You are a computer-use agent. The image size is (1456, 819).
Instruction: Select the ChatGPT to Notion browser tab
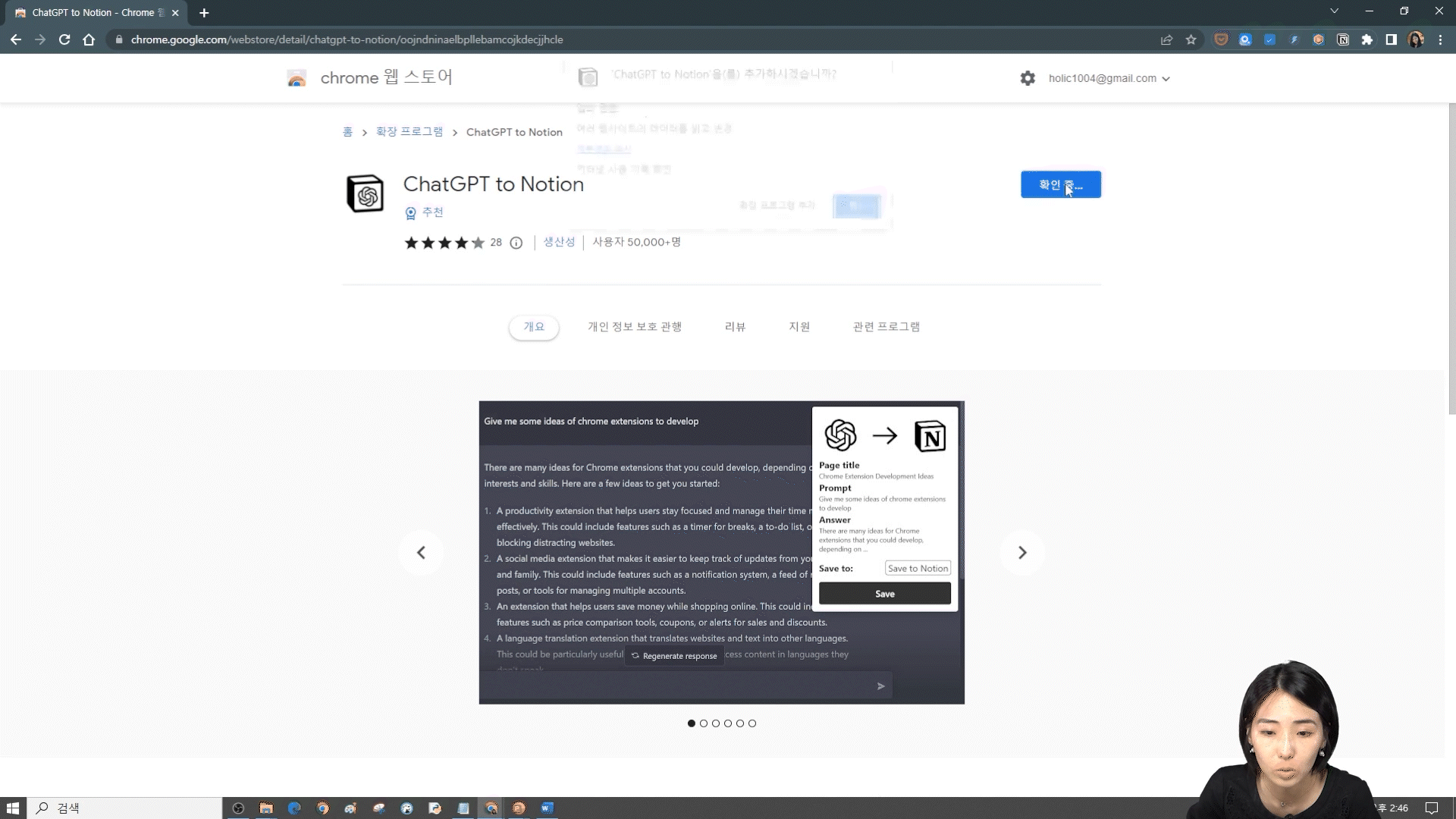pyautogui.click(x=96, y=13)
